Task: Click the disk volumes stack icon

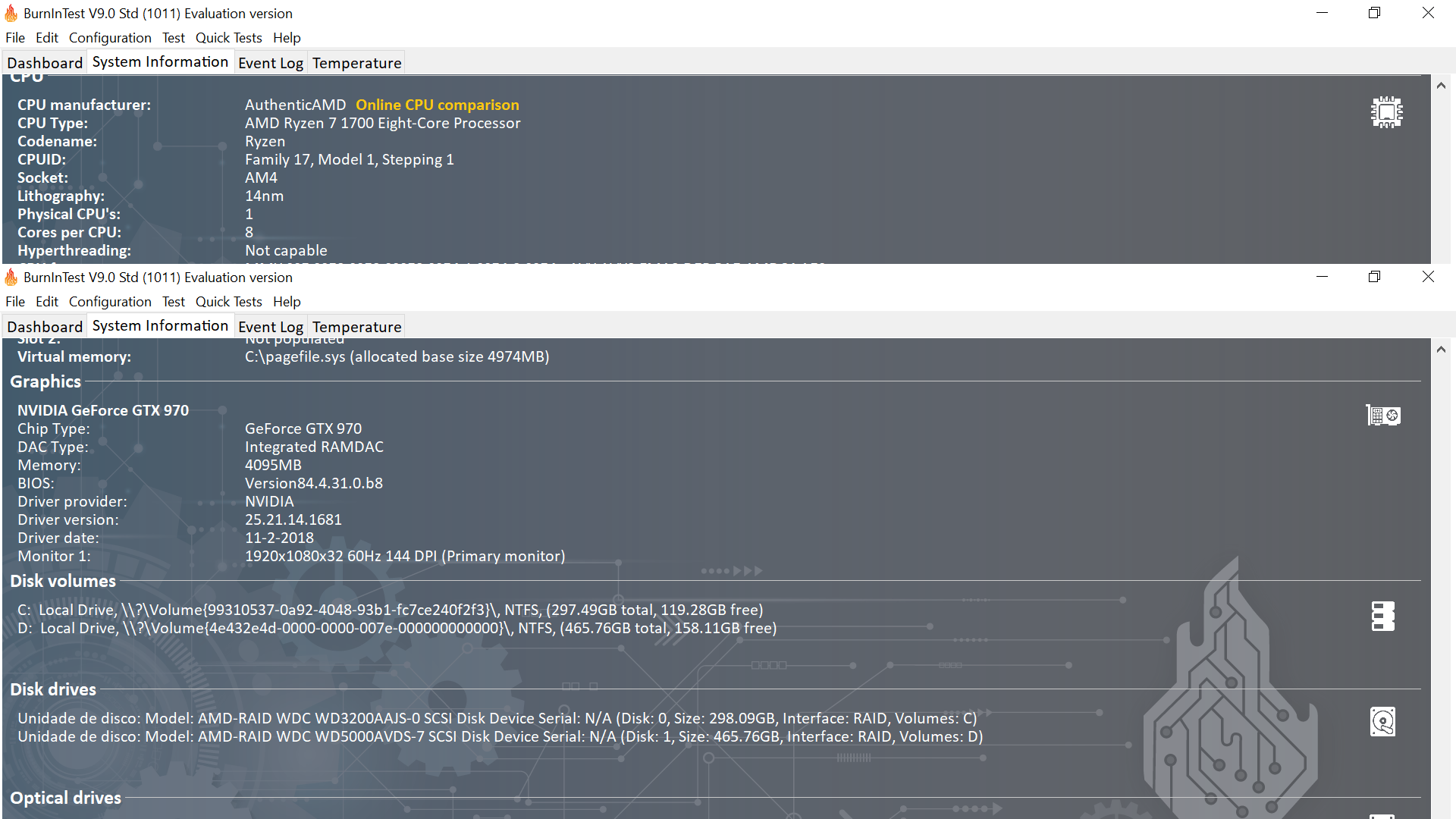Action: tap(1383, 617)
